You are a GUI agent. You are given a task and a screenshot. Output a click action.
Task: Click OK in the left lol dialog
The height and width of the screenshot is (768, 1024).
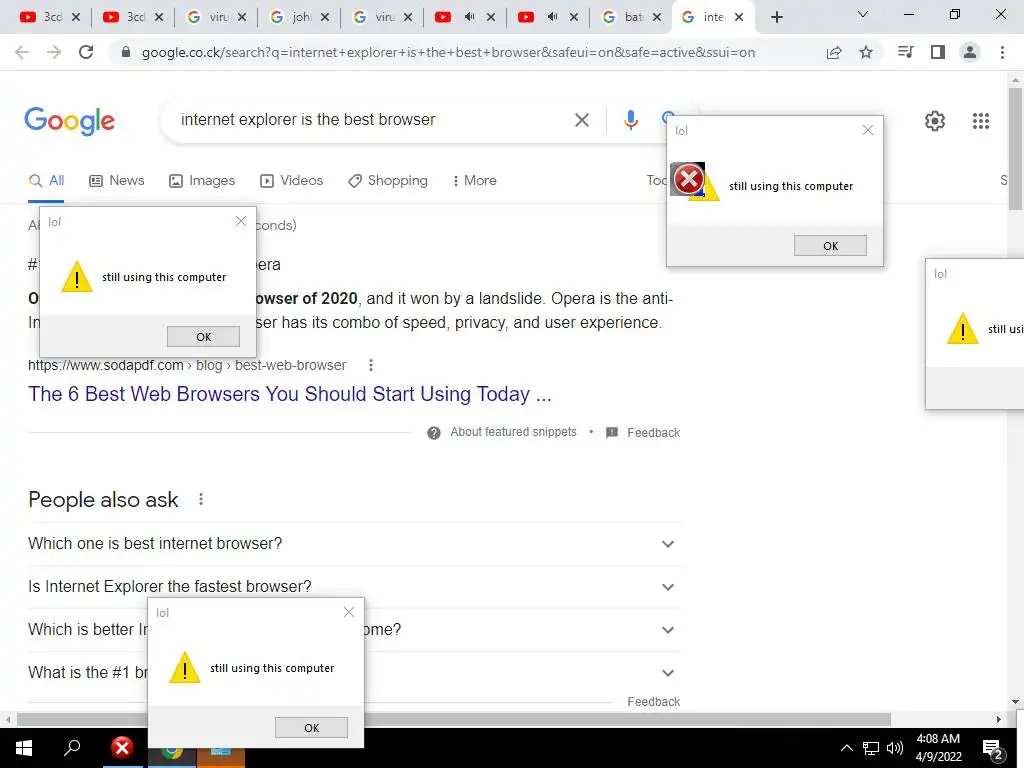pyautogui.click(x=203, y=337)
